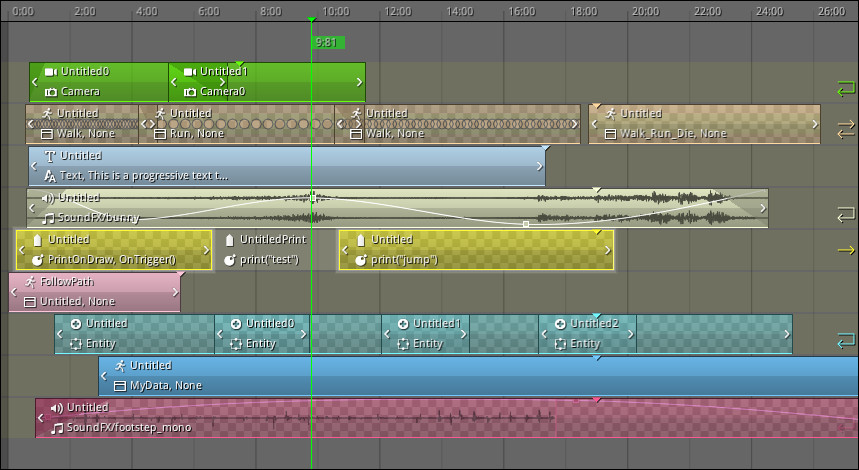This screenshot has width=859, height=470.
Task: Toggle the yellow right arrow on script track
Action: 846,250
